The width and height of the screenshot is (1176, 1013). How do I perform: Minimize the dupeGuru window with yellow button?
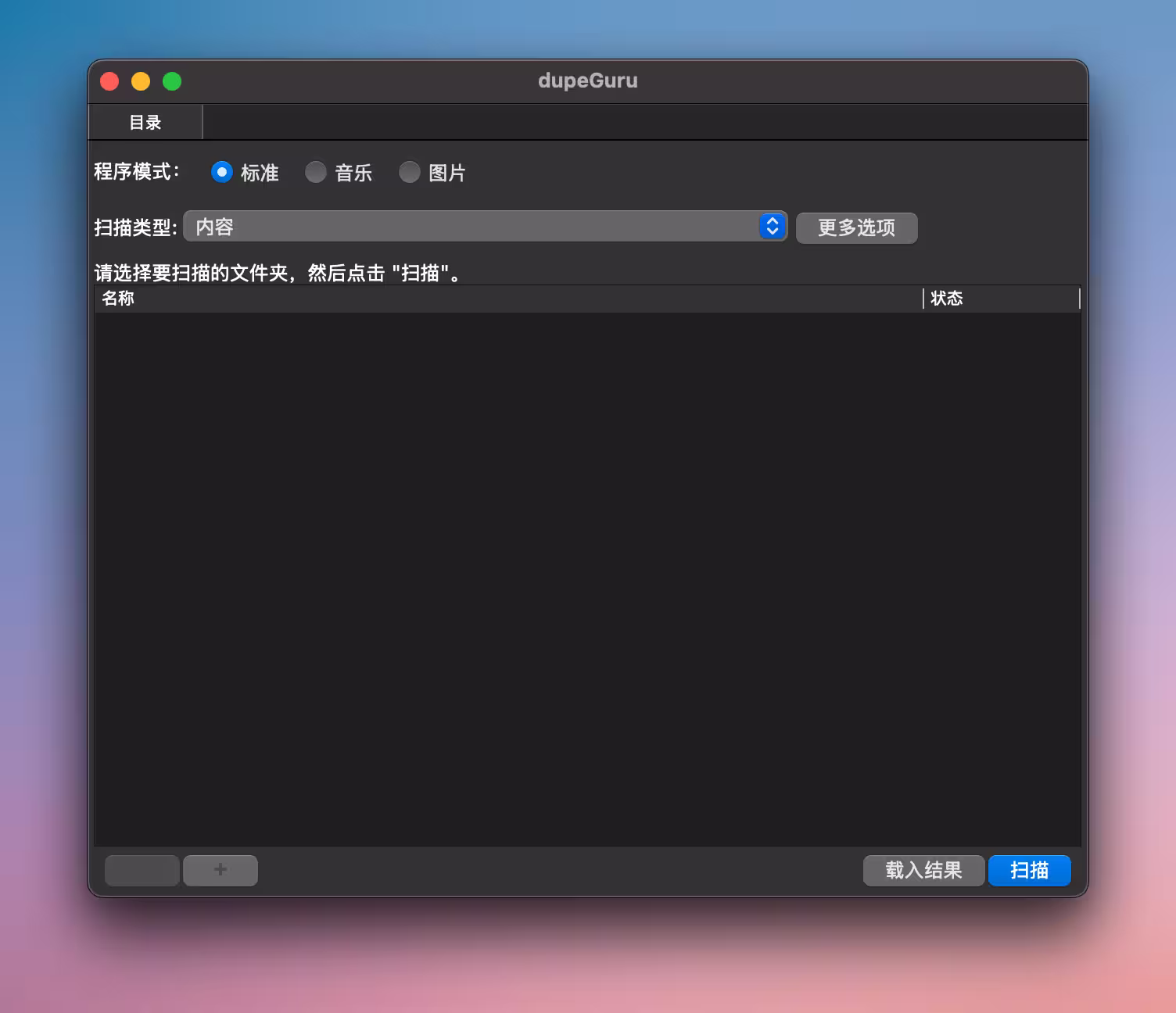point(141,81)
